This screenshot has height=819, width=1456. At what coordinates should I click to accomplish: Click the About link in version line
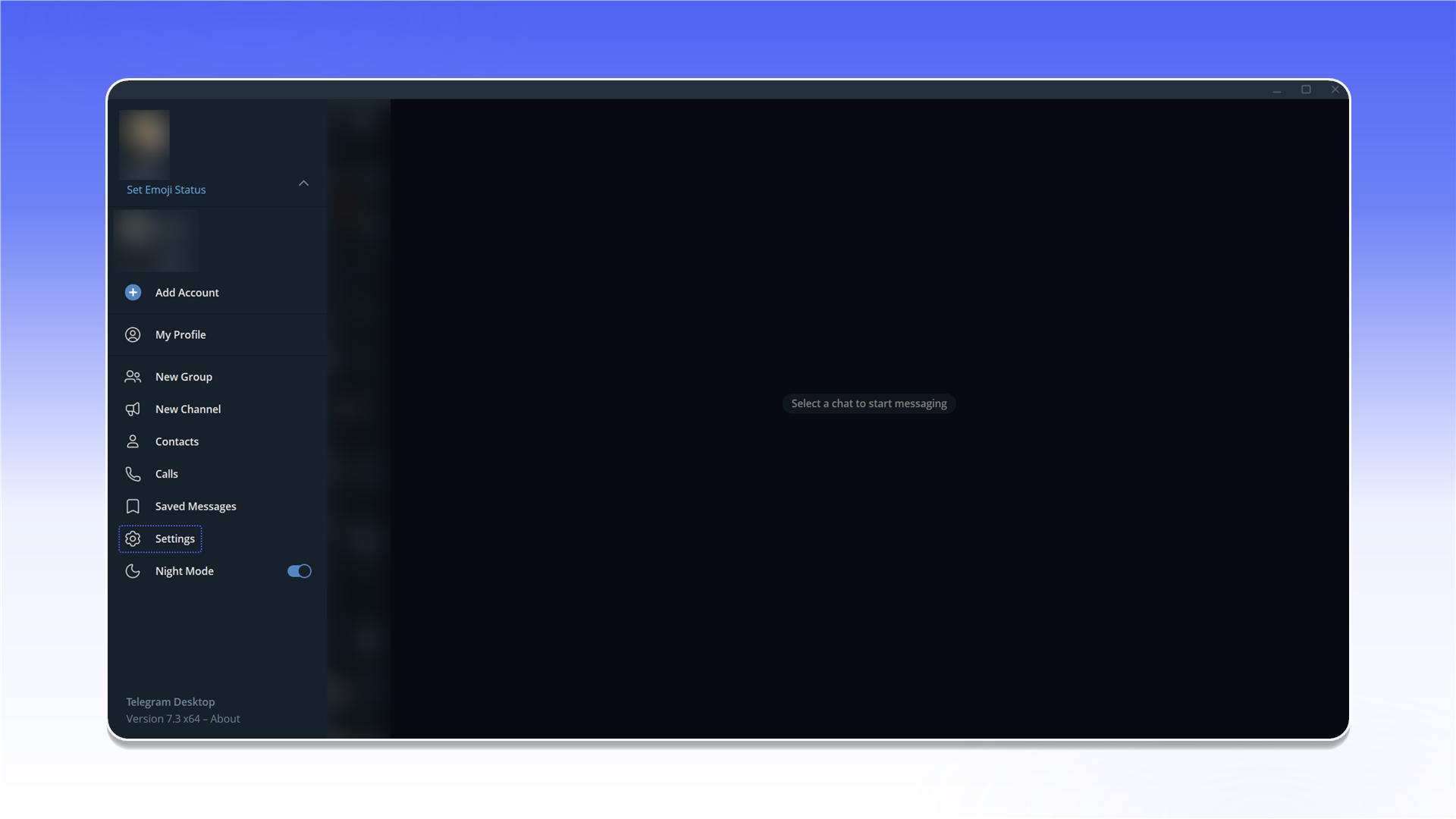225,719
